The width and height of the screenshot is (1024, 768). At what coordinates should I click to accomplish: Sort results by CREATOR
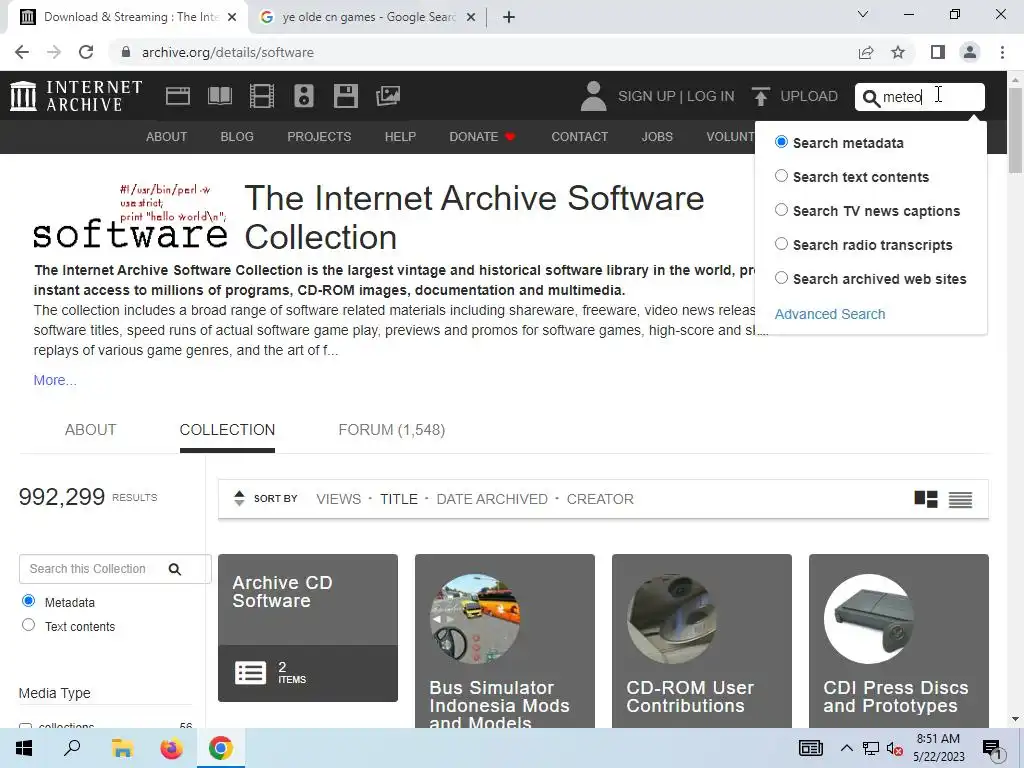coord(600,499)
